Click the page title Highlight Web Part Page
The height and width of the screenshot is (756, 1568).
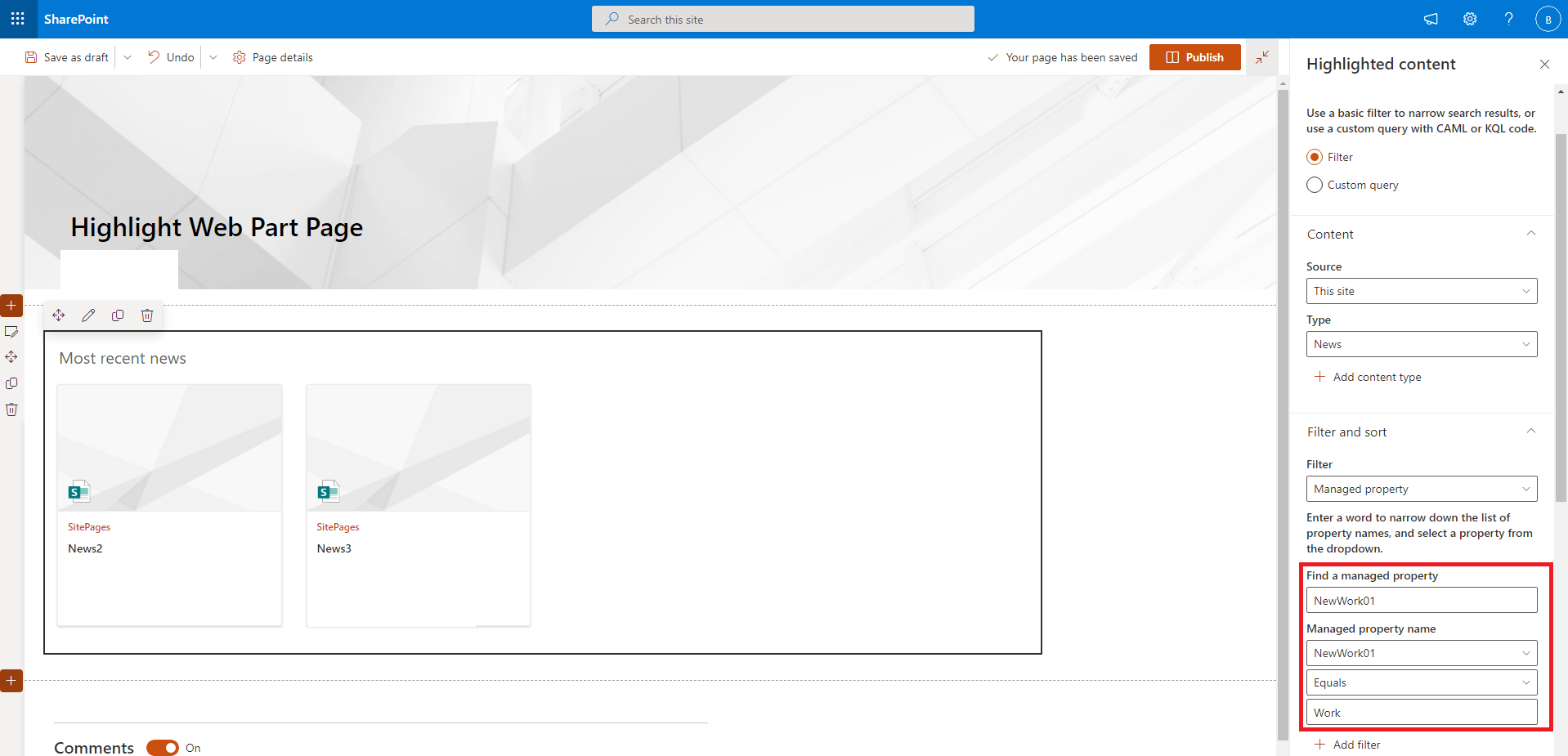pyautogui.click(x=217, y=227)
